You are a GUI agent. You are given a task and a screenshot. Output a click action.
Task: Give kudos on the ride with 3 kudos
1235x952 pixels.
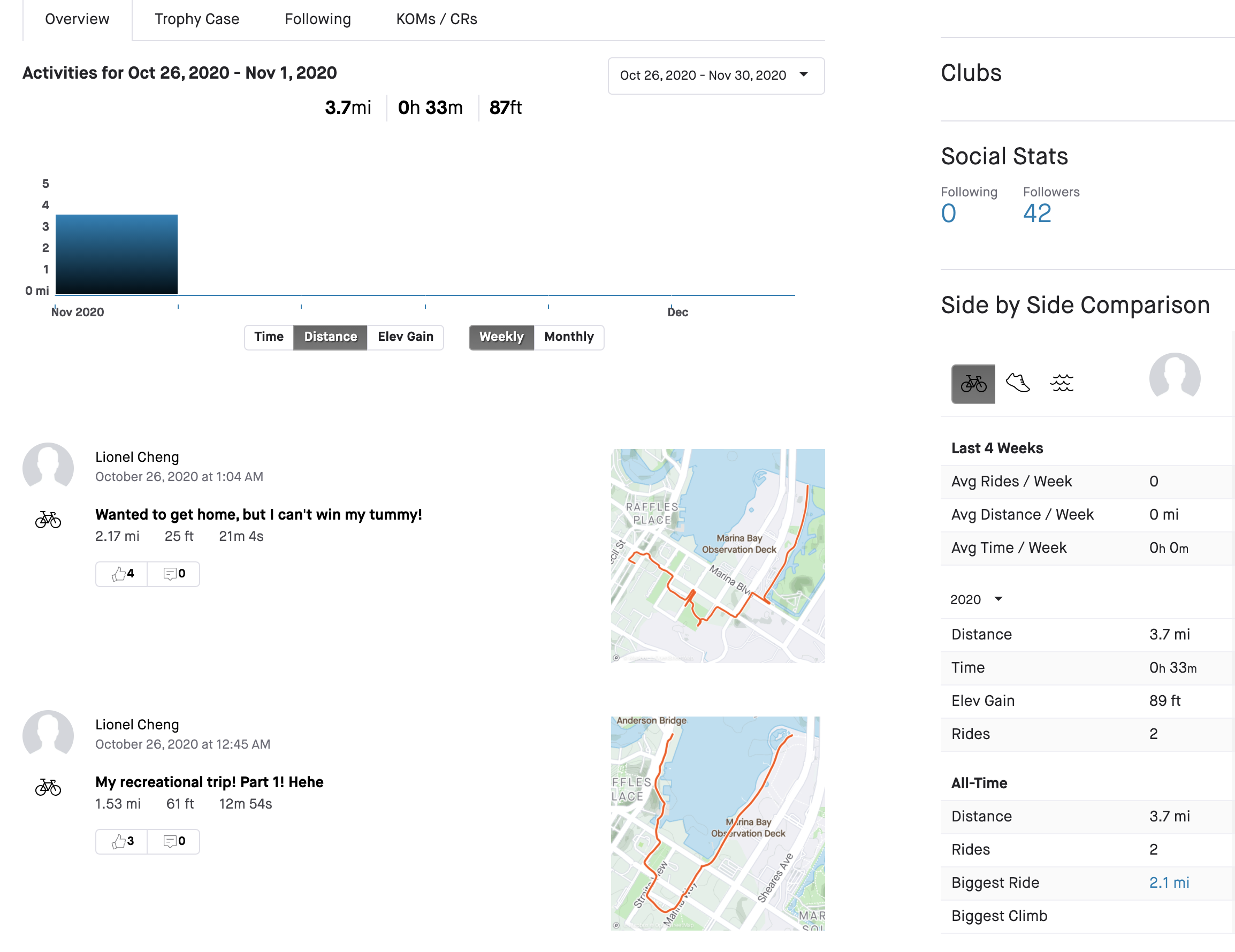point(121,841)
